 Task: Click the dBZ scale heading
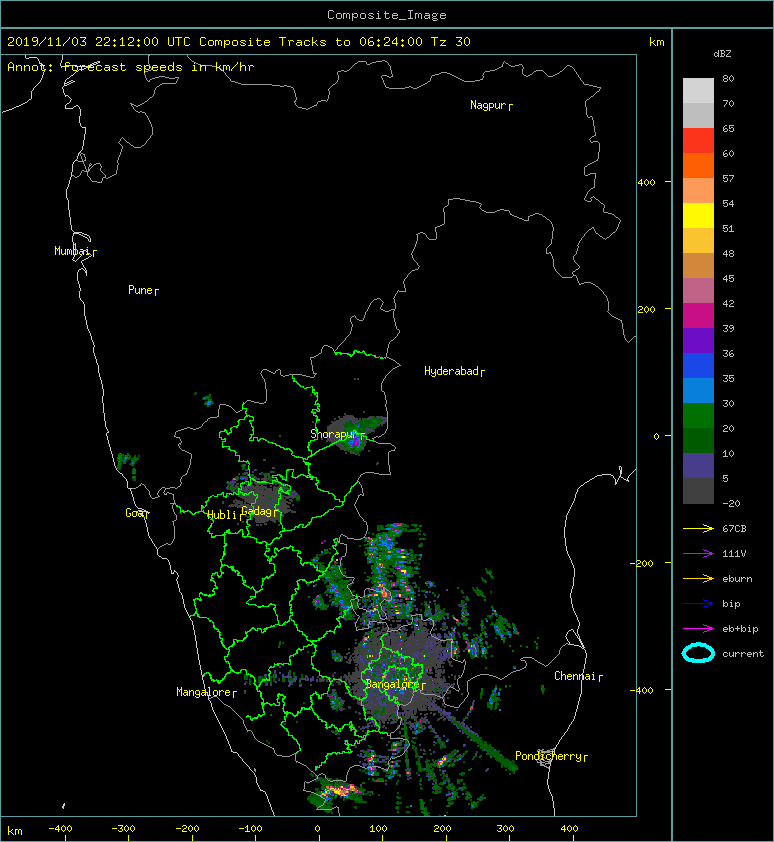coord(722,54)
